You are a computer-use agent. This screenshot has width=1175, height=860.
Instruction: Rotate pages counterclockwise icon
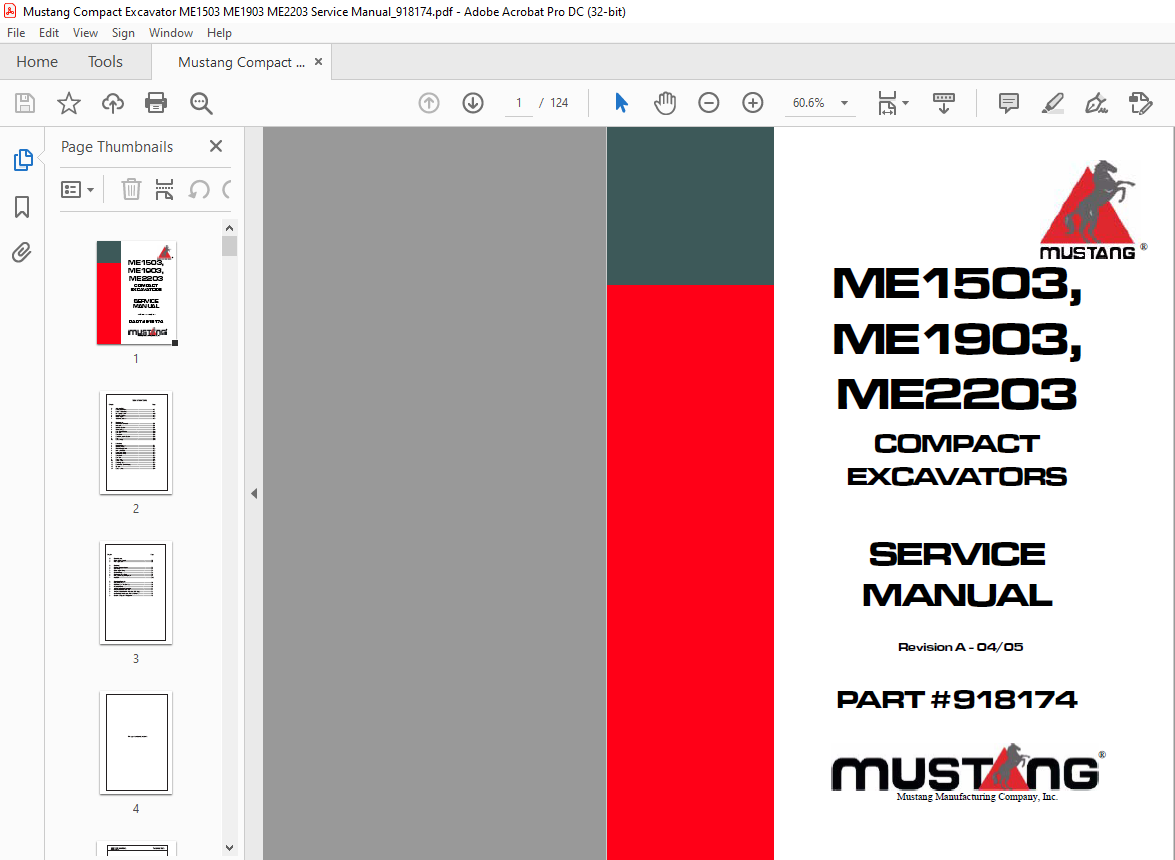pos(199,189)
